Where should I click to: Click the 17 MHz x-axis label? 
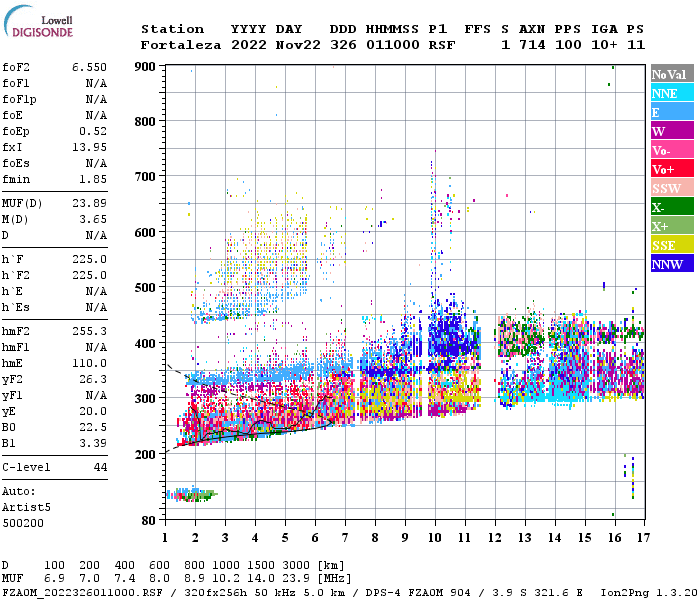point(643,538)
